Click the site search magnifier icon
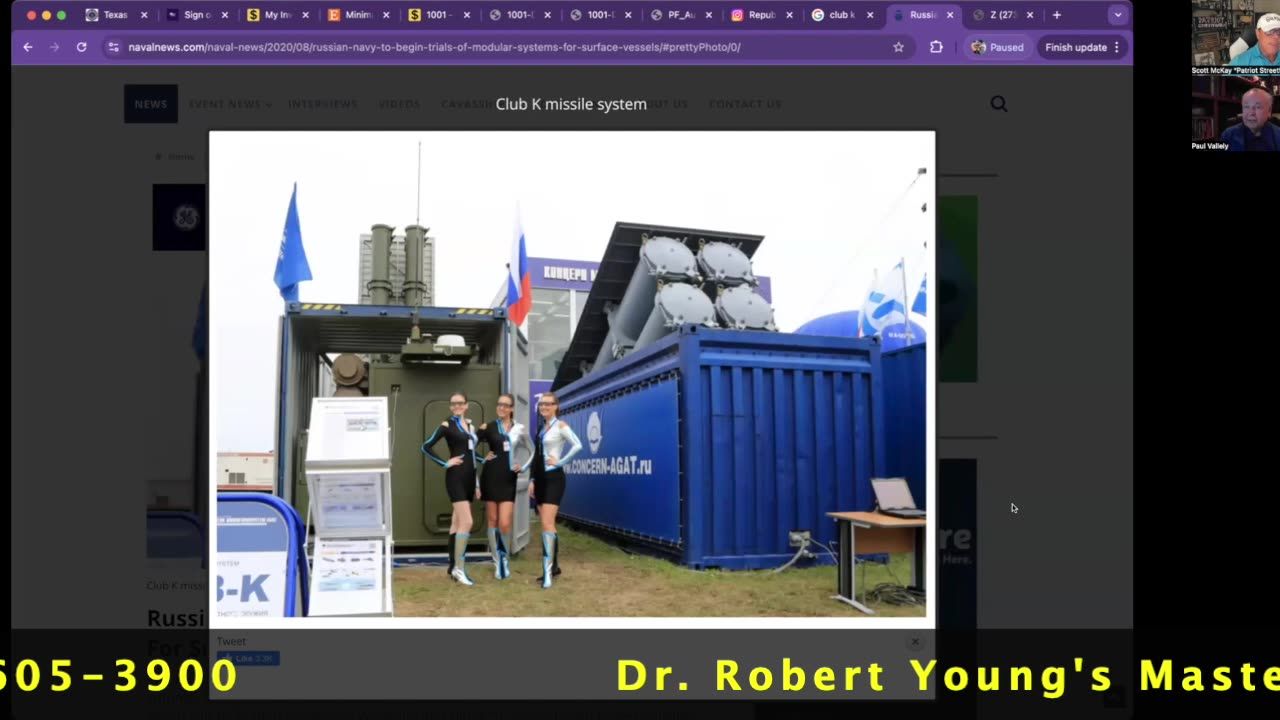This screenshot has width=1280, height=720. coord(998,104)
